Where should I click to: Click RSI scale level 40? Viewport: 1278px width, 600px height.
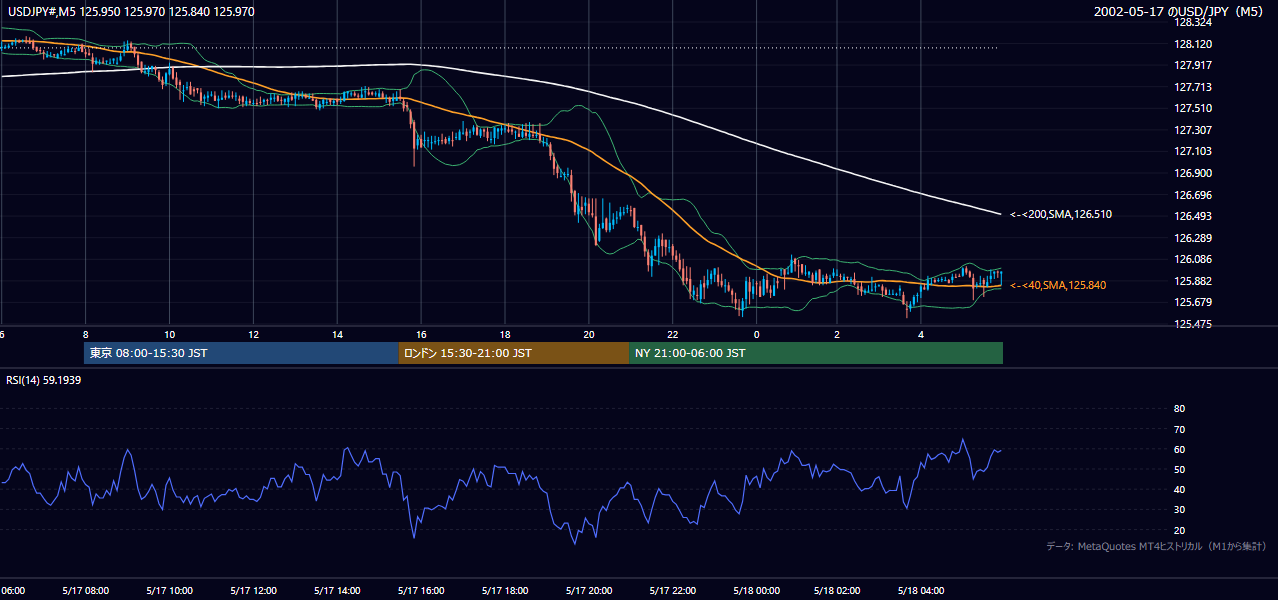[x=1179, y=489]
